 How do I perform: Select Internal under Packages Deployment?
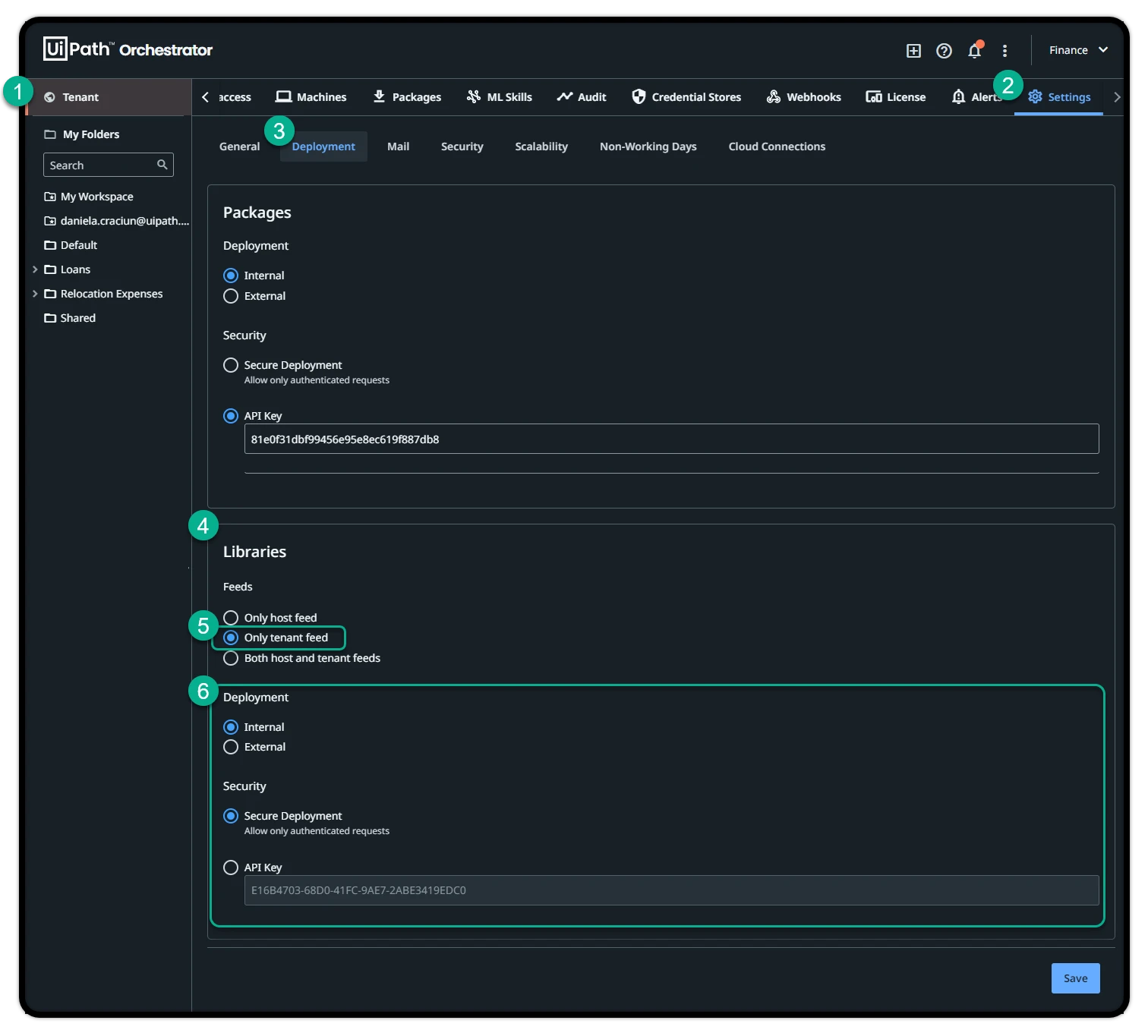(231, 276)
